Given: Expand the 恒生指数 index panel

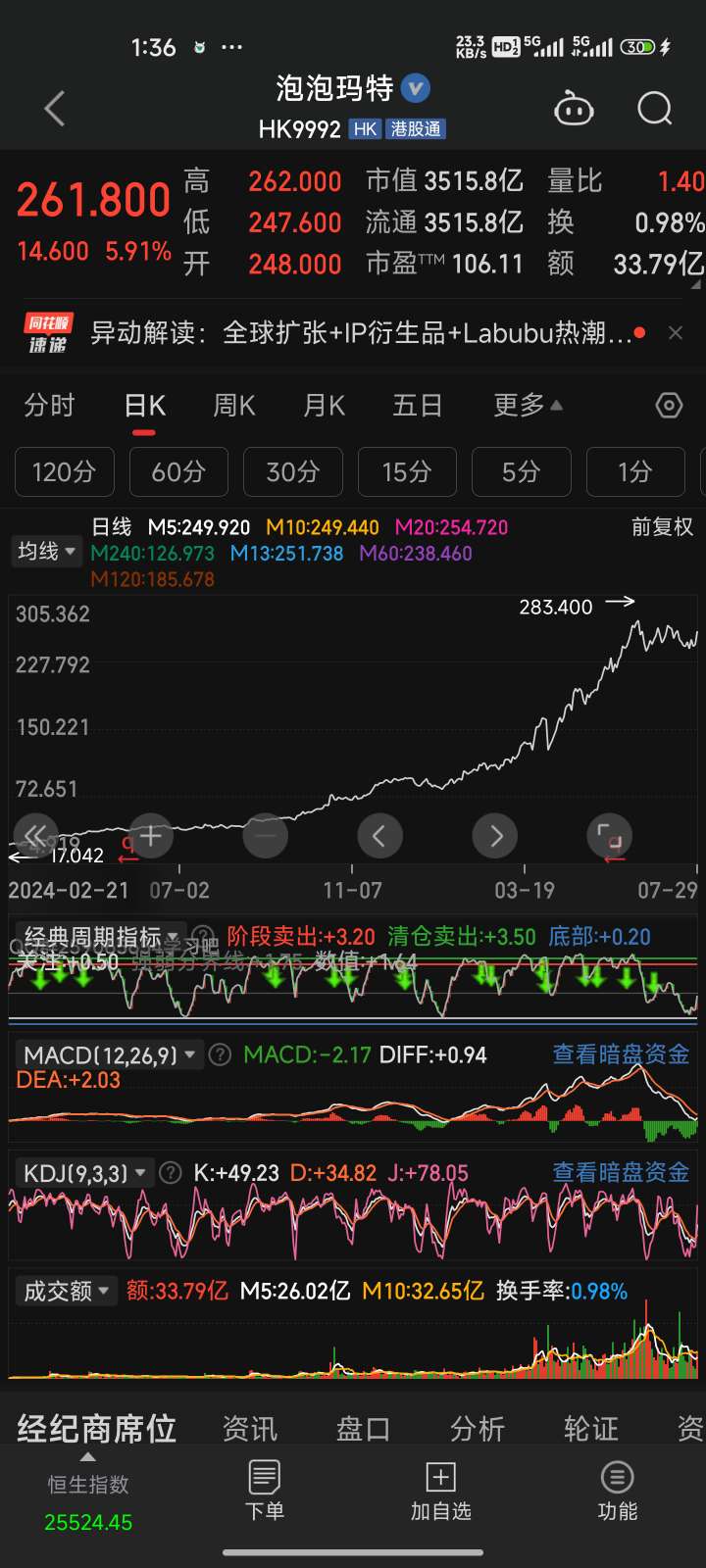Looking at the screenshot, I should [x=88, y=1459].
